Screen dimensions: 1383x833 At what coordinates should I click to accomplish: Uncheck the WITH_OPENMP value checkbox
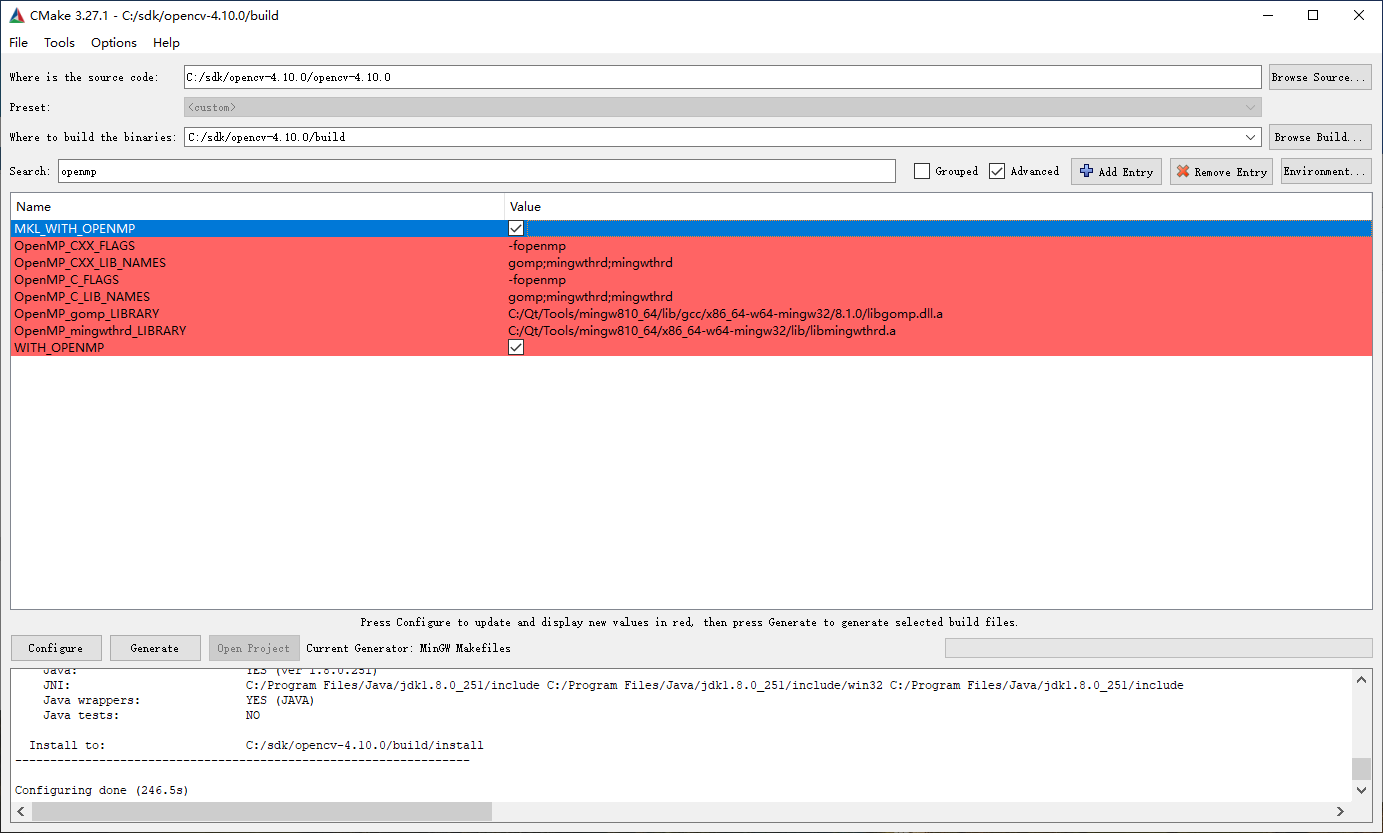coord(516,347)
